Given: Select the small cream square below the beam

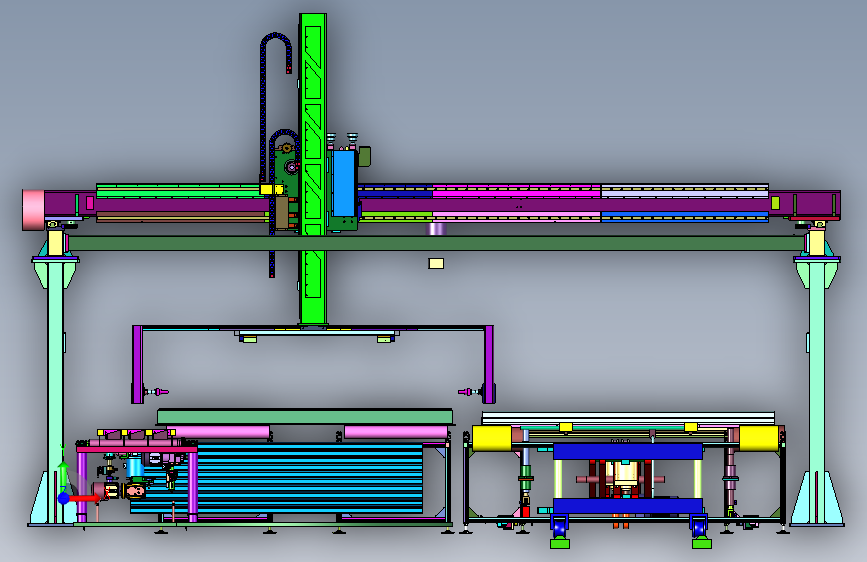Looking at the screenshot, I should click(x=436, y=263).
